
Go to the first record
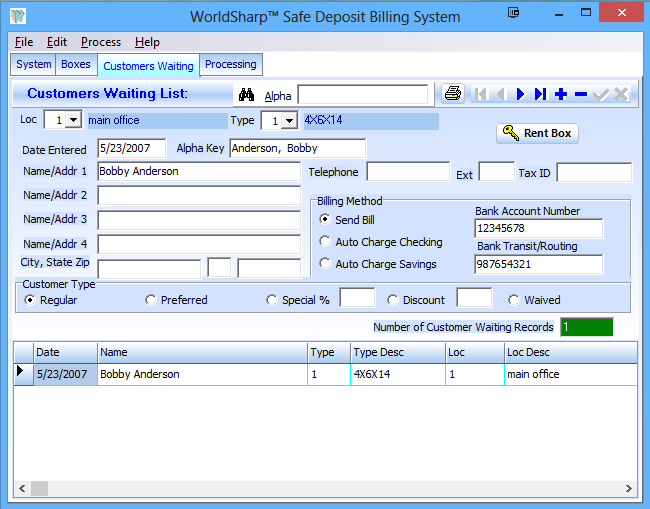[481, 94]
